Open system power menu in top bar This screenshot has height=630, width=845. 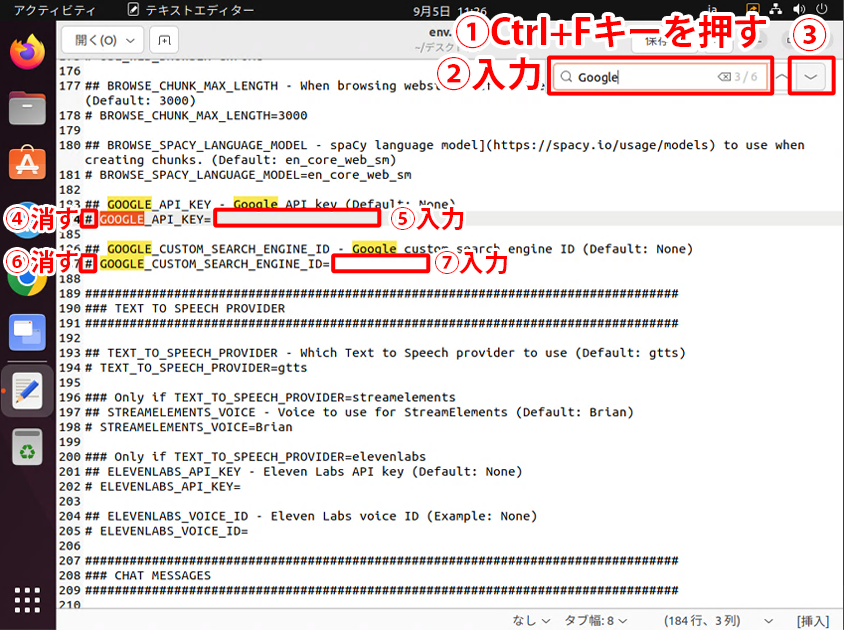click(822, 10)
